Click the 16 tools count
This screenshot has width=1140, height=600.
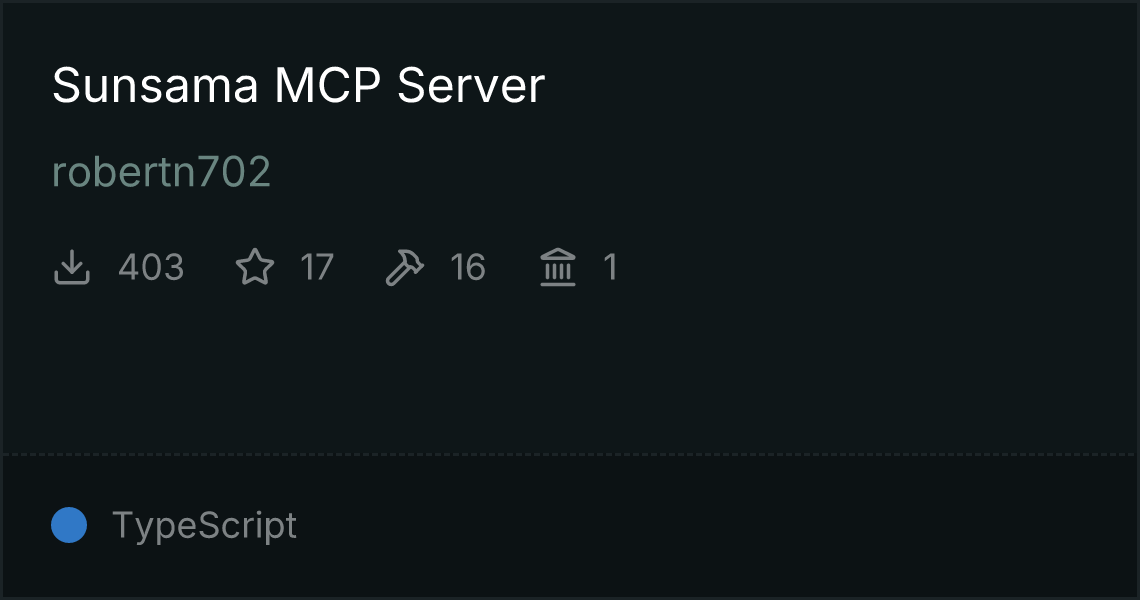tap(467, 267)
